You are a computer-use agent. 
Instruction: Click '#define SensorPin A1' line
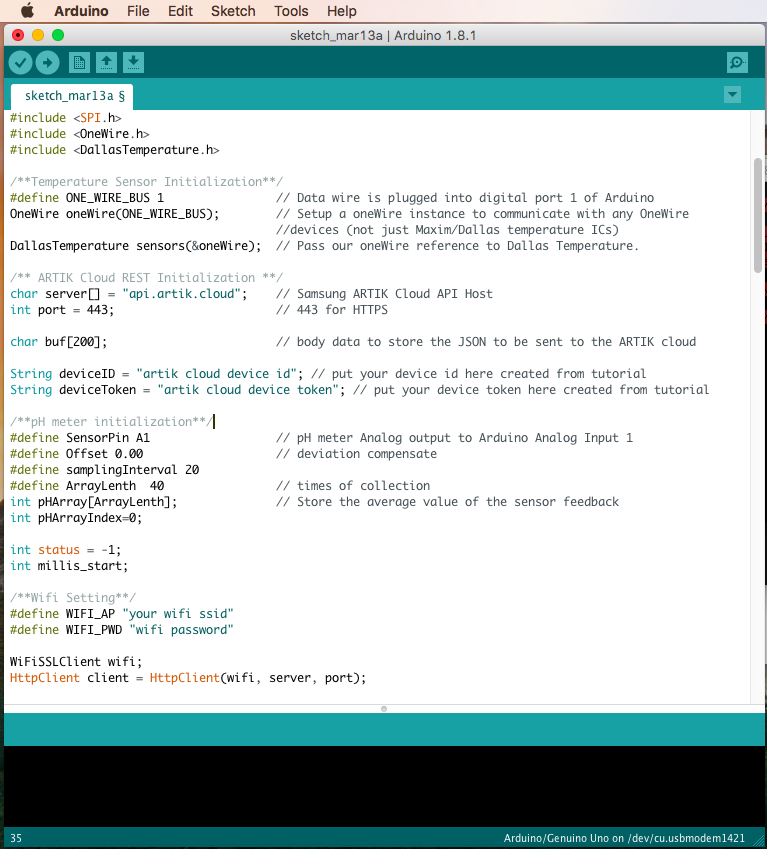[80, 437]
